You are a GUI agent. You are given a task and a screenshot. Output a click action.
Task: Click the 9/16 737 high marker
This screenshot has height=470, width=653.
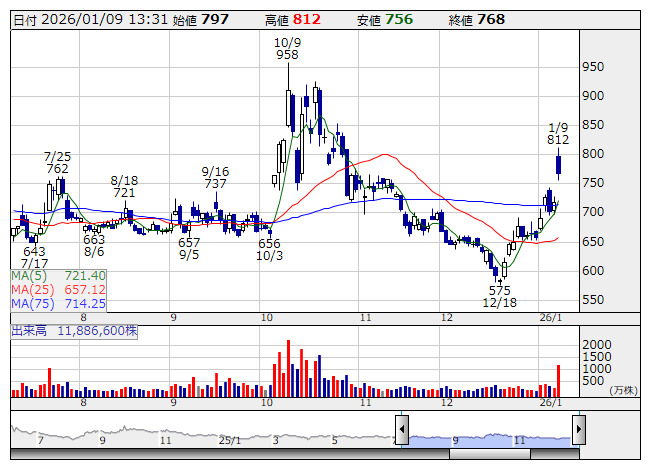point(215,178)
